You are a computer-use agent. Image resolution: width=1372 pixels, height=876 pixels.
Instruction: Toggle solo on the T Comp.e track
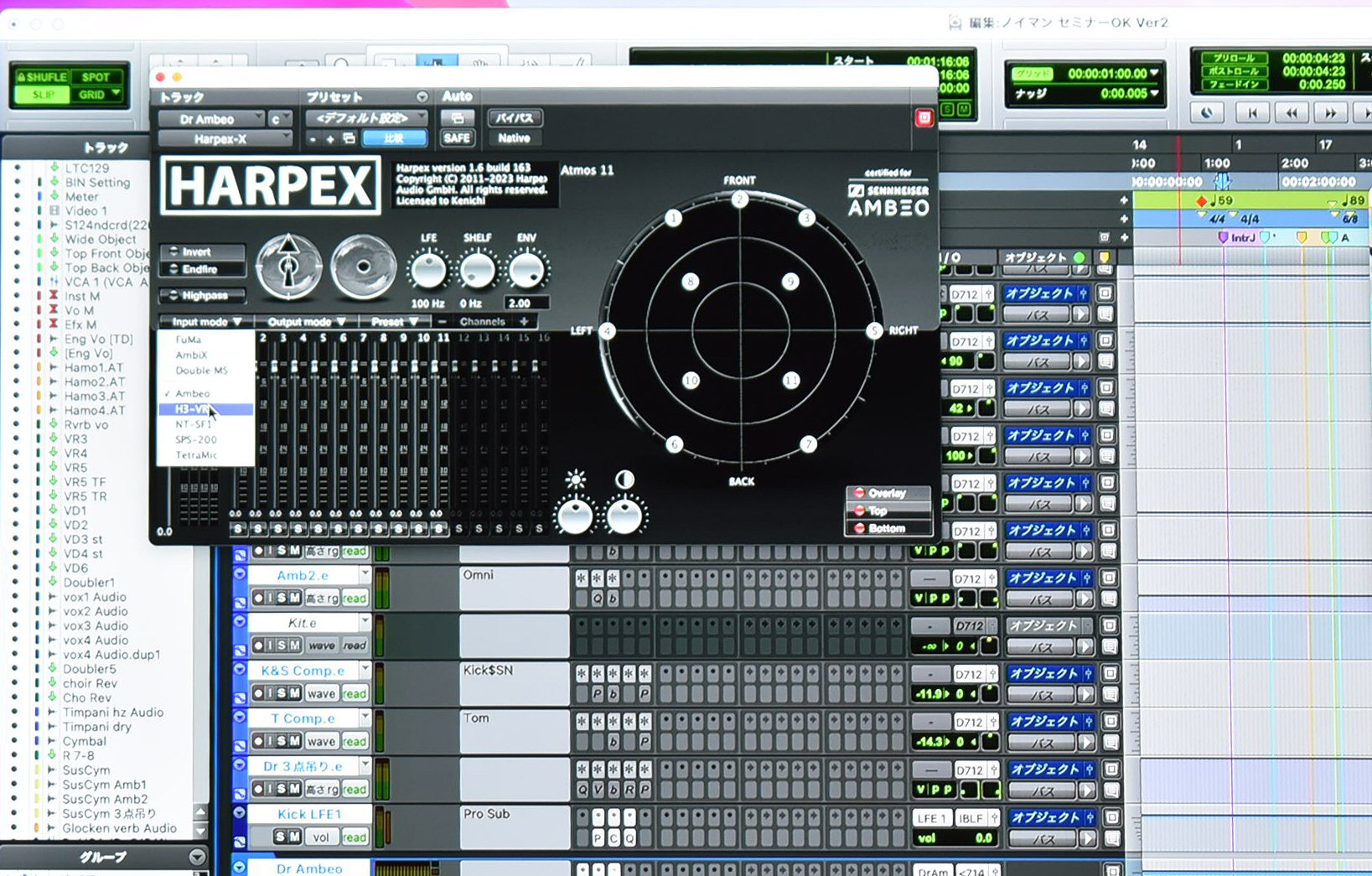click(x=282, y=741)
